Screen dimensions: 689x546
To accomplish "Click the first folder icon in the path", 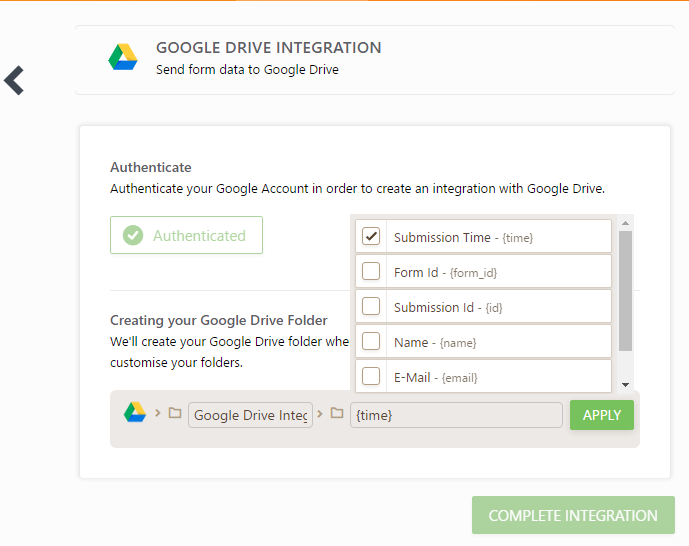I will [x=175, y=413].
